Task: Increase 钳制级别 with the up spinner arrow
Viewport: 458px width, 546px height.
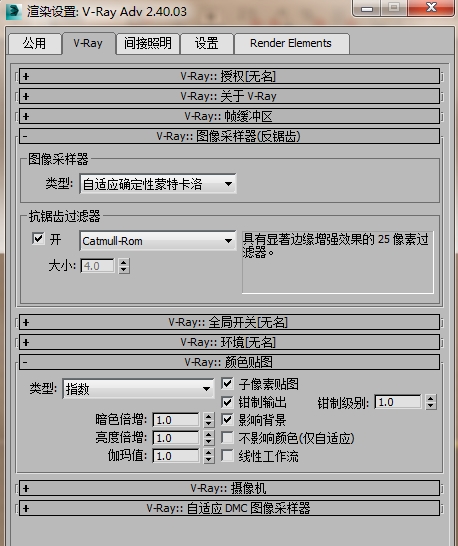Action: tap(431, 398)
